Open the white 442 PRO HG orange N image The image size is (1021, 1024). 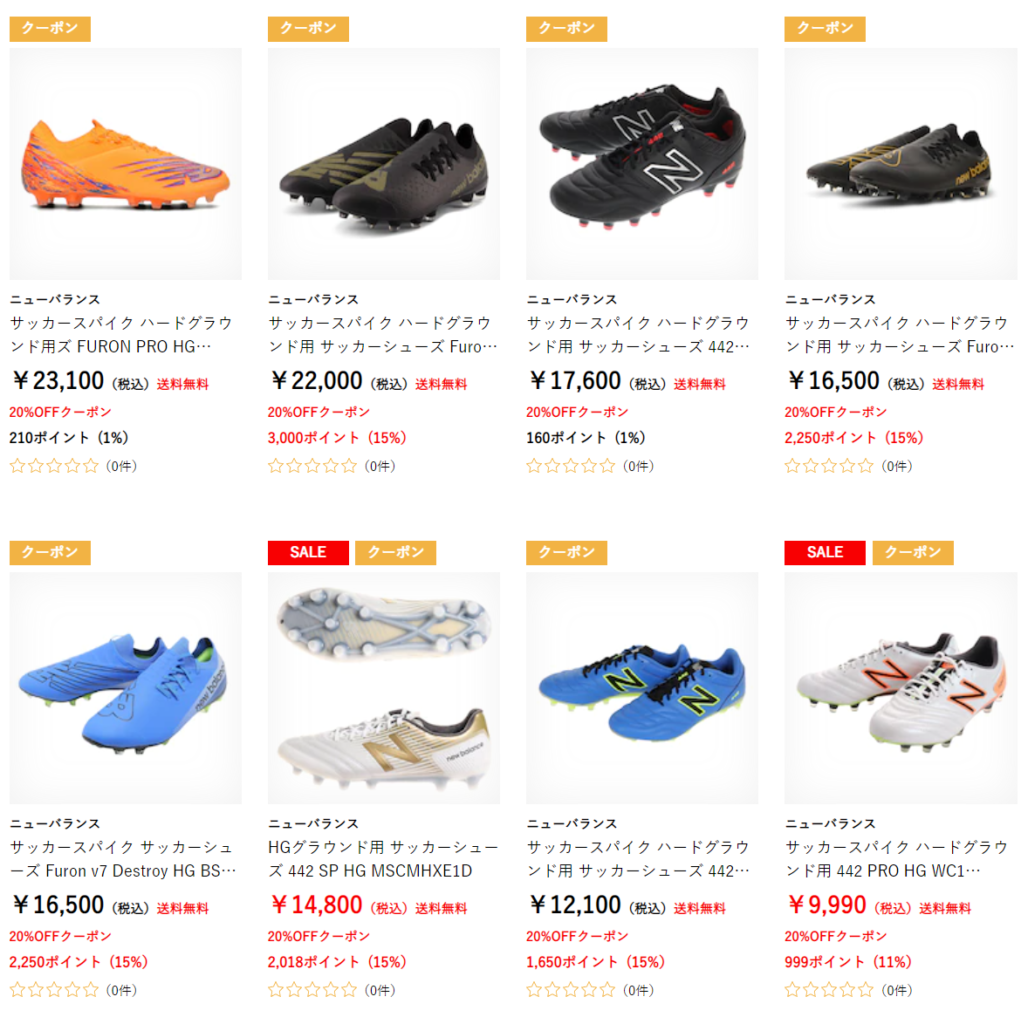[x=901, y=688]
